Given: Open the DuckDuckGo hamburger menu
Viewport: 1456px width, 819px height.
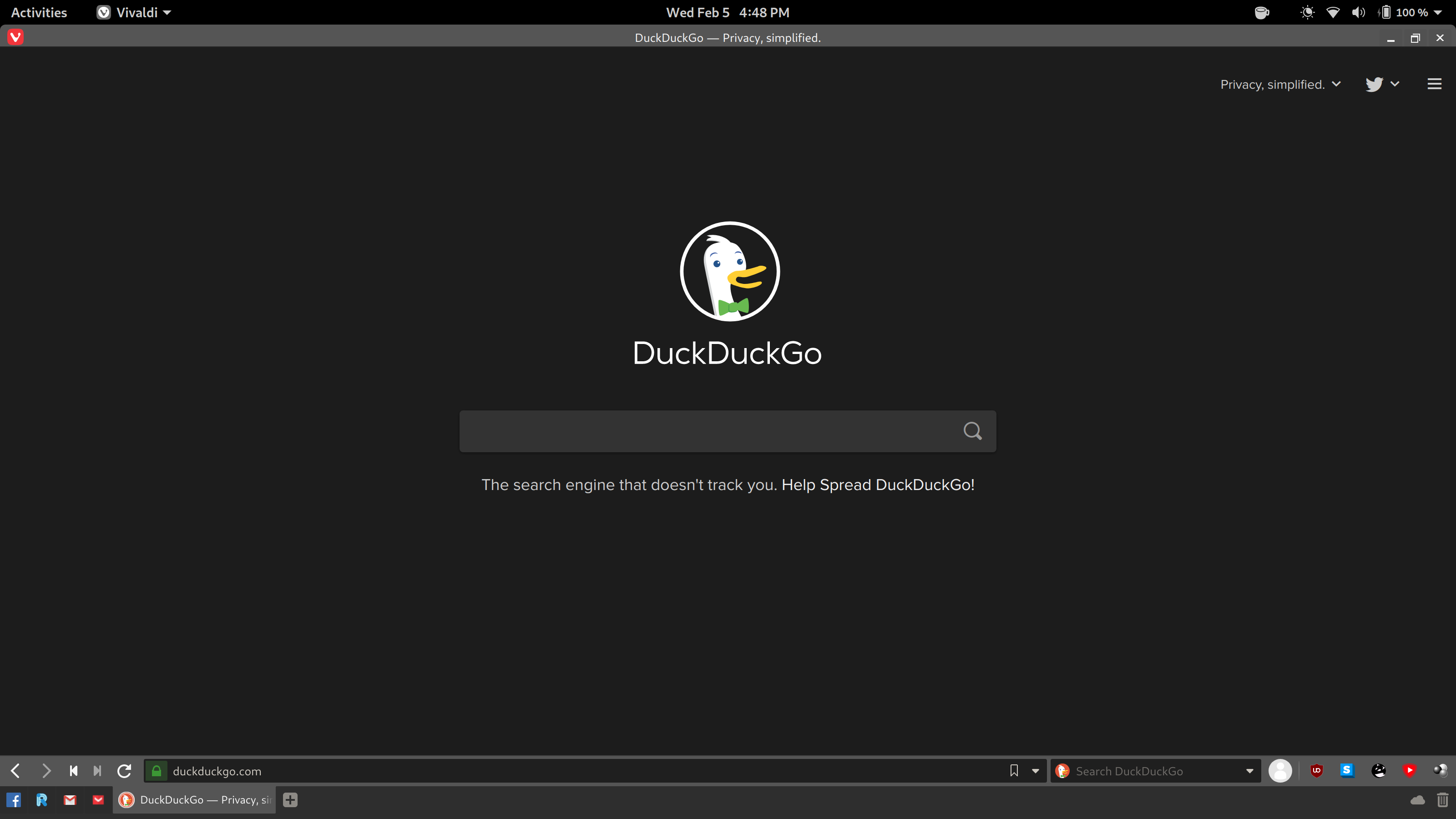Looking at the screenshot, I should (1434, 84).
